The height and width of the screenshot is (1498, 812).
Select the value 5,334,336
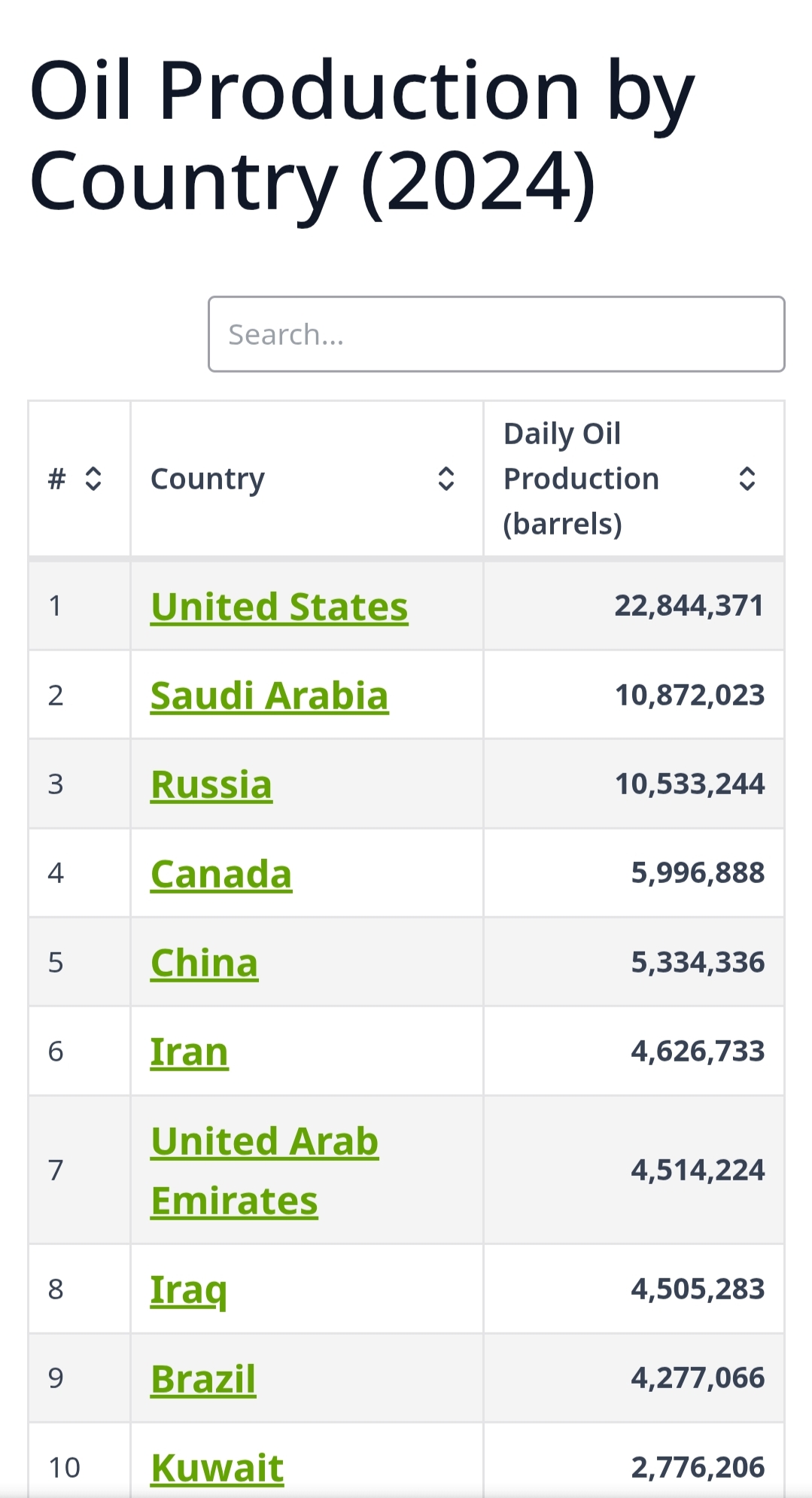[698, 963]
